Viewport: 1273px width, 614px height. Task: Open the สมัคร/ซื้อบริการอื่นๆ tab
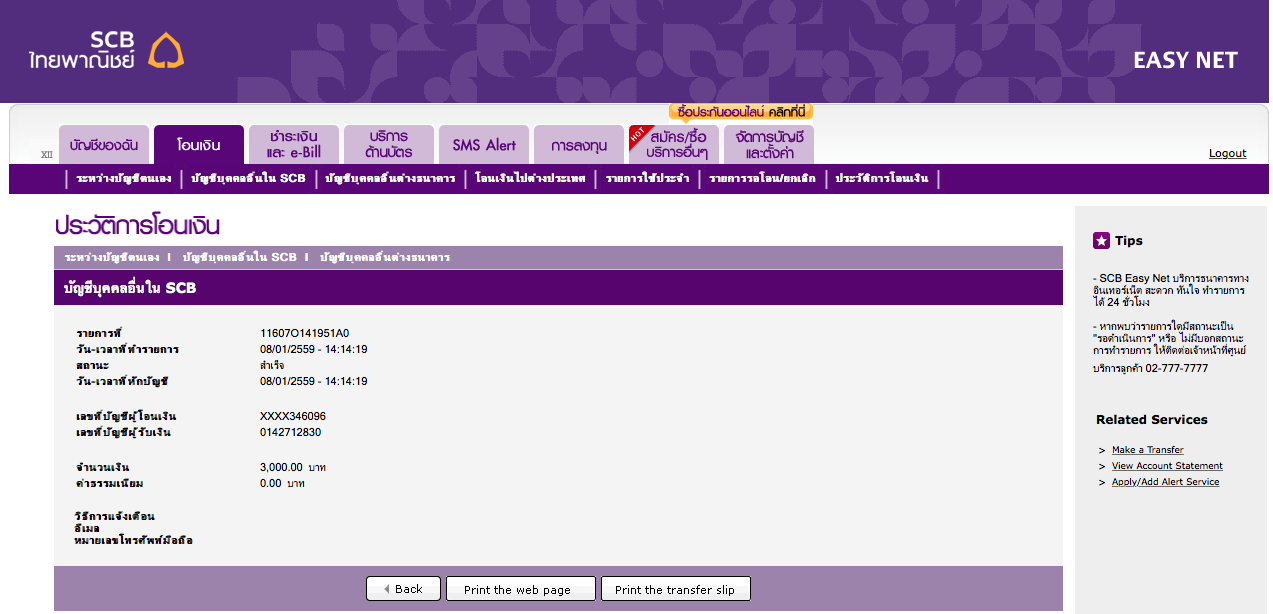pos(676,145)
